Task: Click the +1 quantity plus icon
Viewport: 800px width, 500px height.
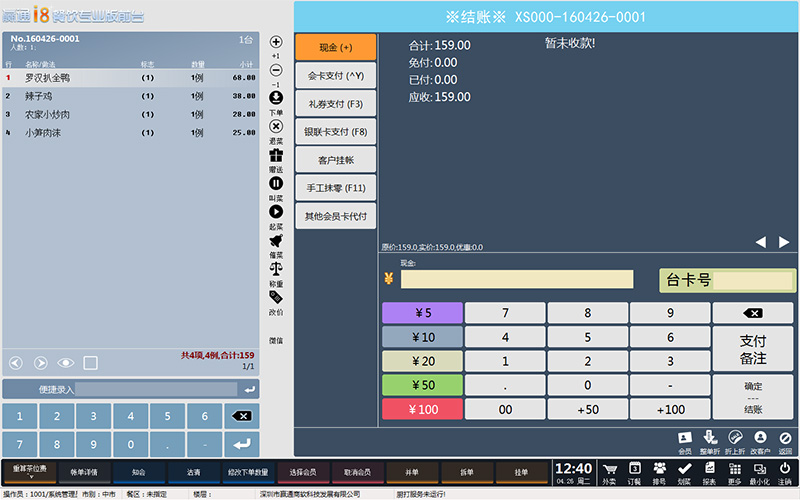Action: 276,43
